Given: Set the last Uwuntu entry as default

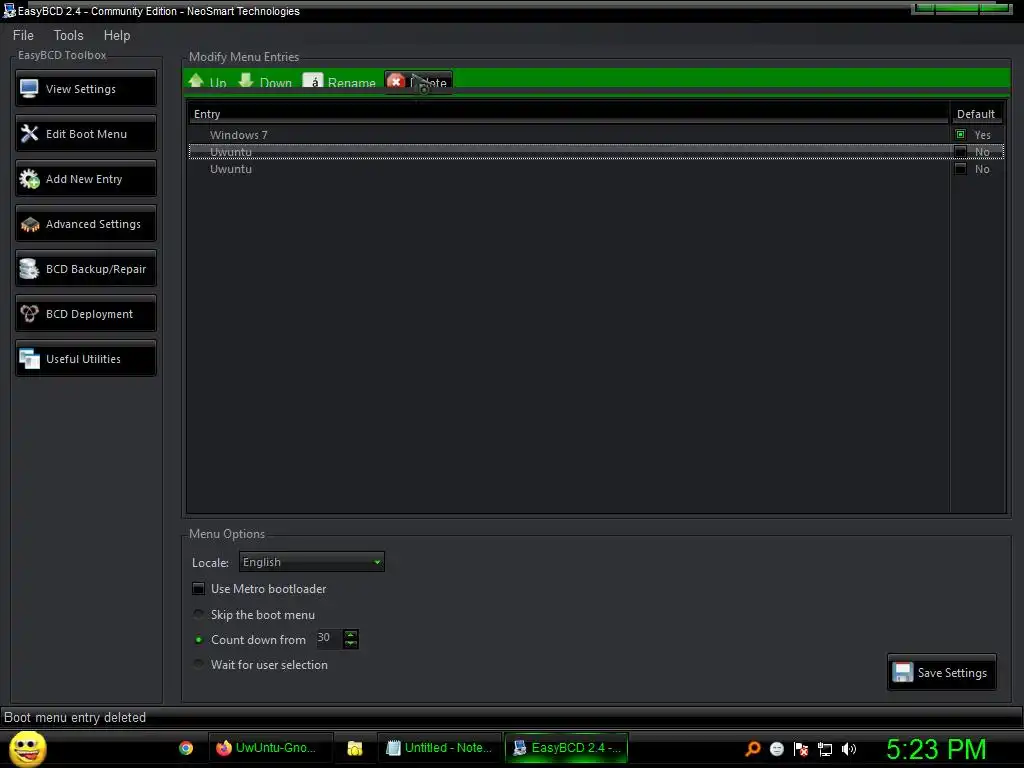Looking at the screenshot, I should point(960,168).
